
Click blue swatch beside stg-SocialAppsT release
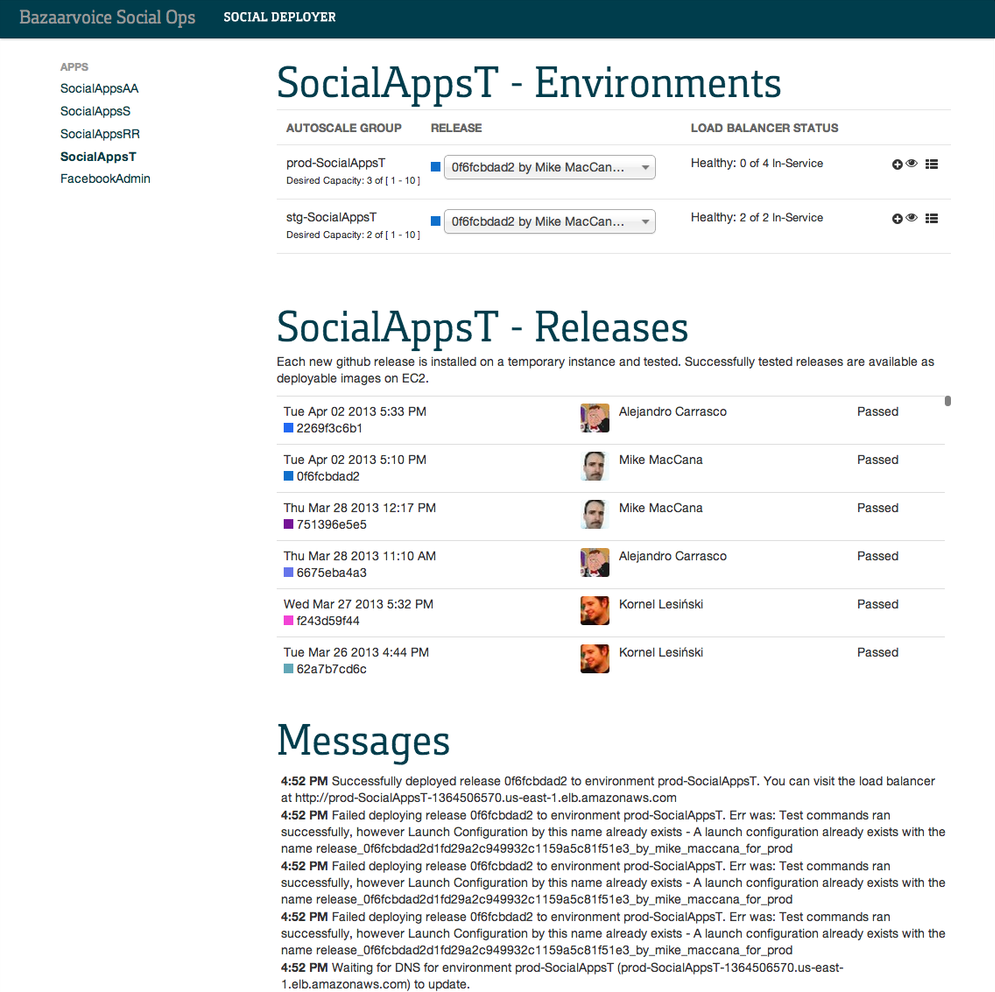(435, 221)
